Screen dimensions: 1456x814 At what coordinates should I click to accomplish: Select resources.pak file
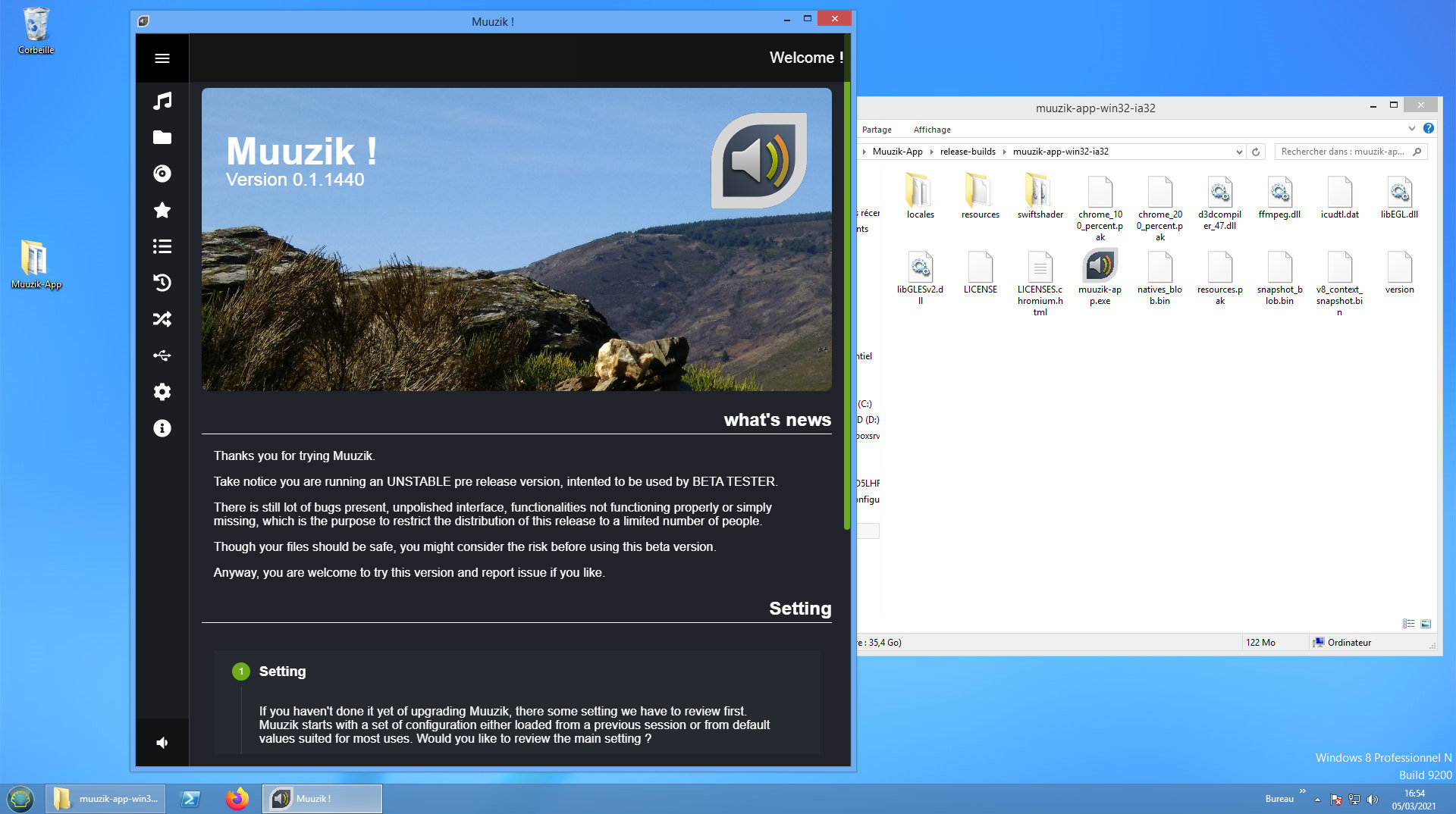pos(1219,277)
